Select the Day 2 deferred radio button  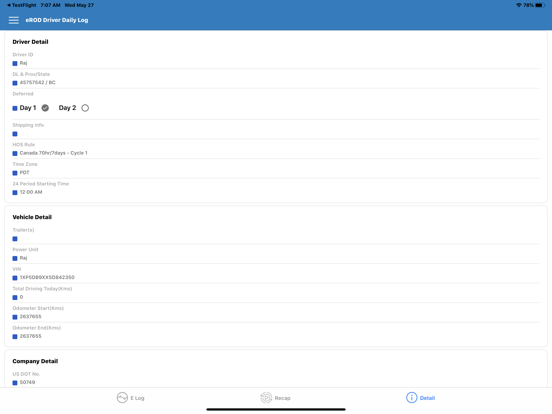(85, 108)
